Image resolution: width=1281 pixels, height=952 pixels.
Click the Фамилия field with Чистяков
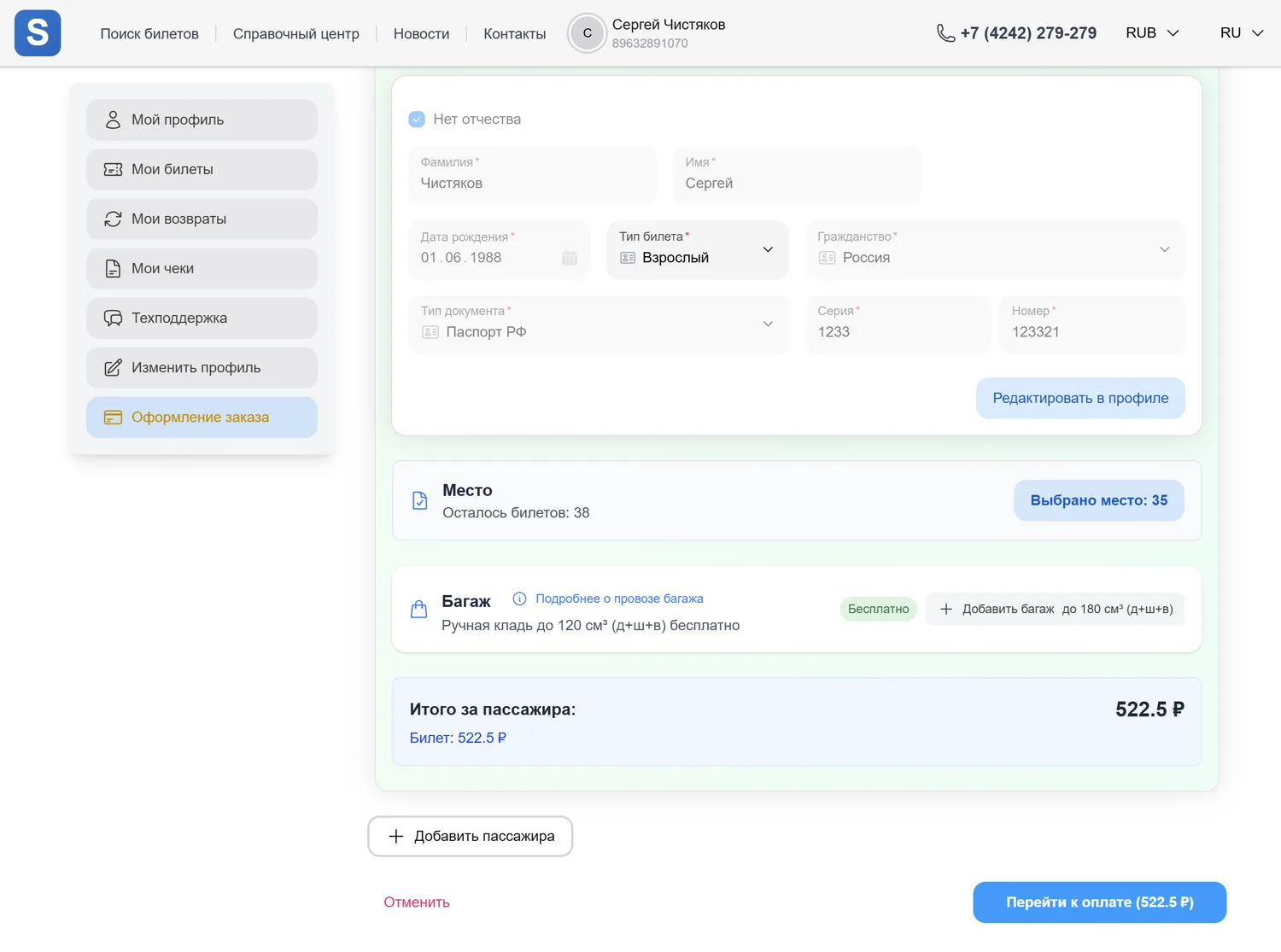coord(533,175)
